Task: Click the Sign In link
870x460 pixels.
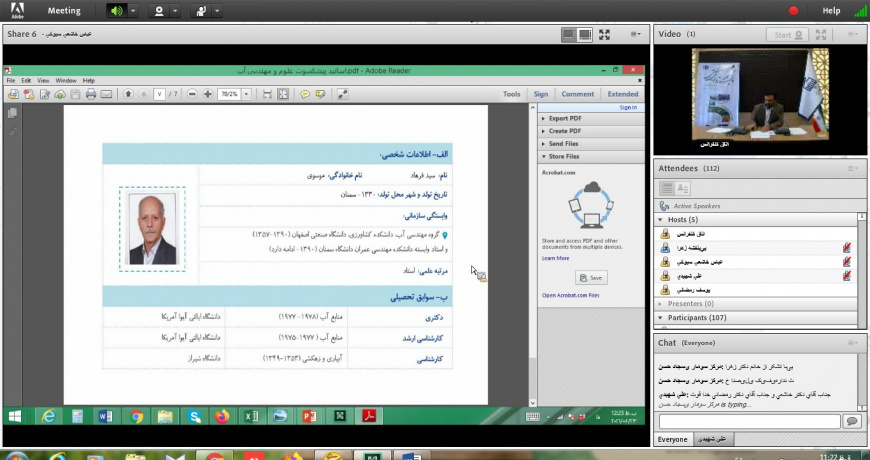Action: (628, 108)
